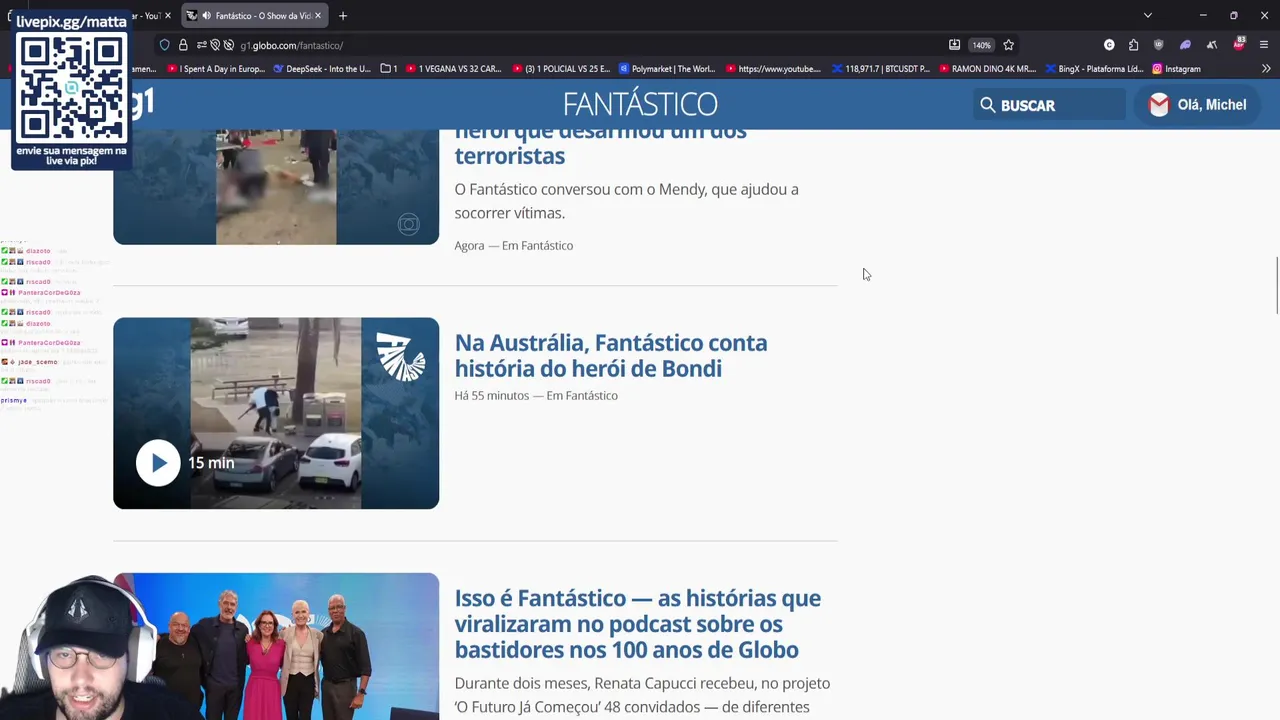Play the 15 min Bondi hero video
The width and height of the screenshot is (1280, 720).
(158, 463)
